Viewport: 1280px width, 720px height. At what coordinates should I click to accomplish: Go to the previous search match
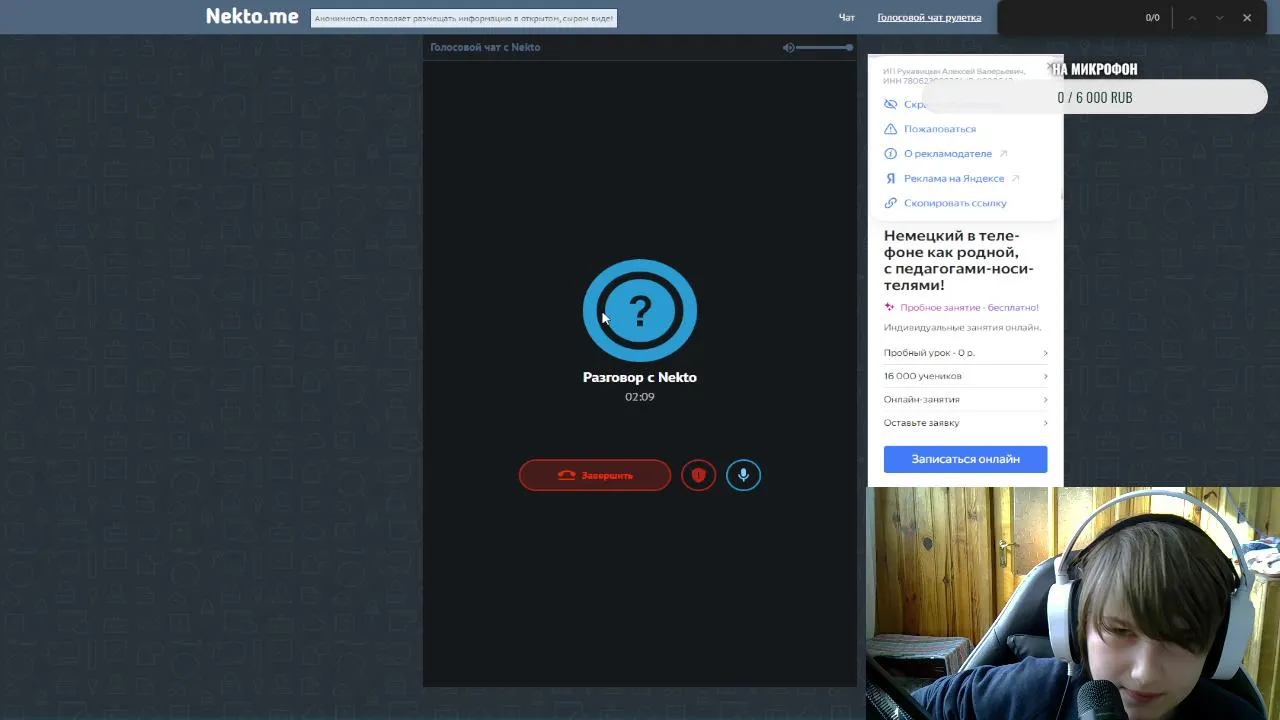tap(1192, 18)
